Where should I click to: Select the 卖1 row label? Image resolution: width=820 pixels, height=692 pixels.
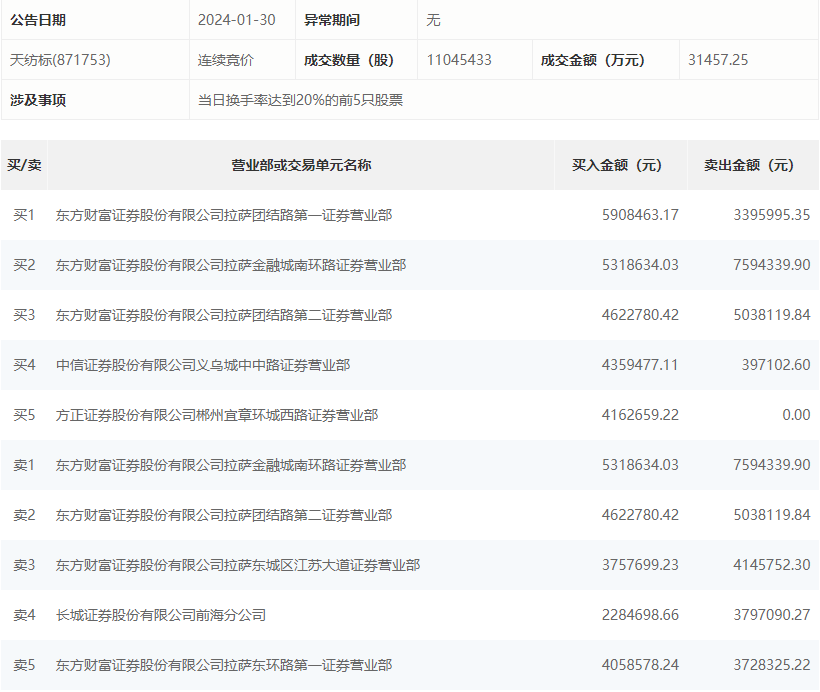(24, 465)
